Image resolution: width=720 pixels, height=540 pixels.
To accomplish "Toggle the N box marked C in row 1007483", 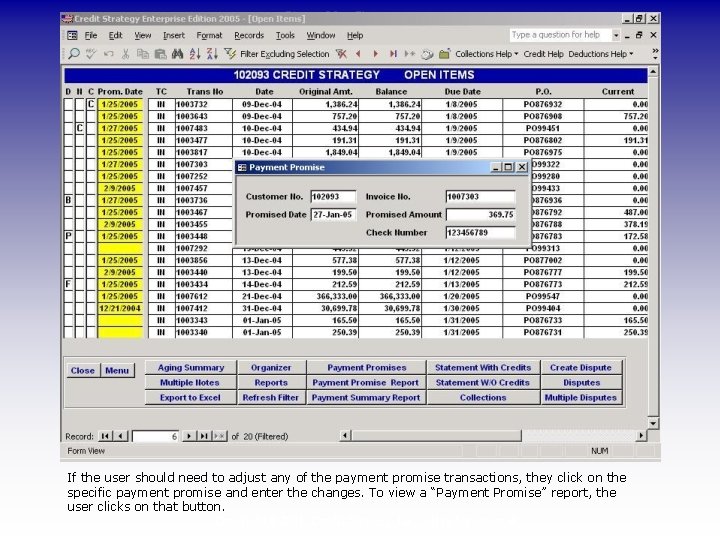I will [x=80, y=128].
